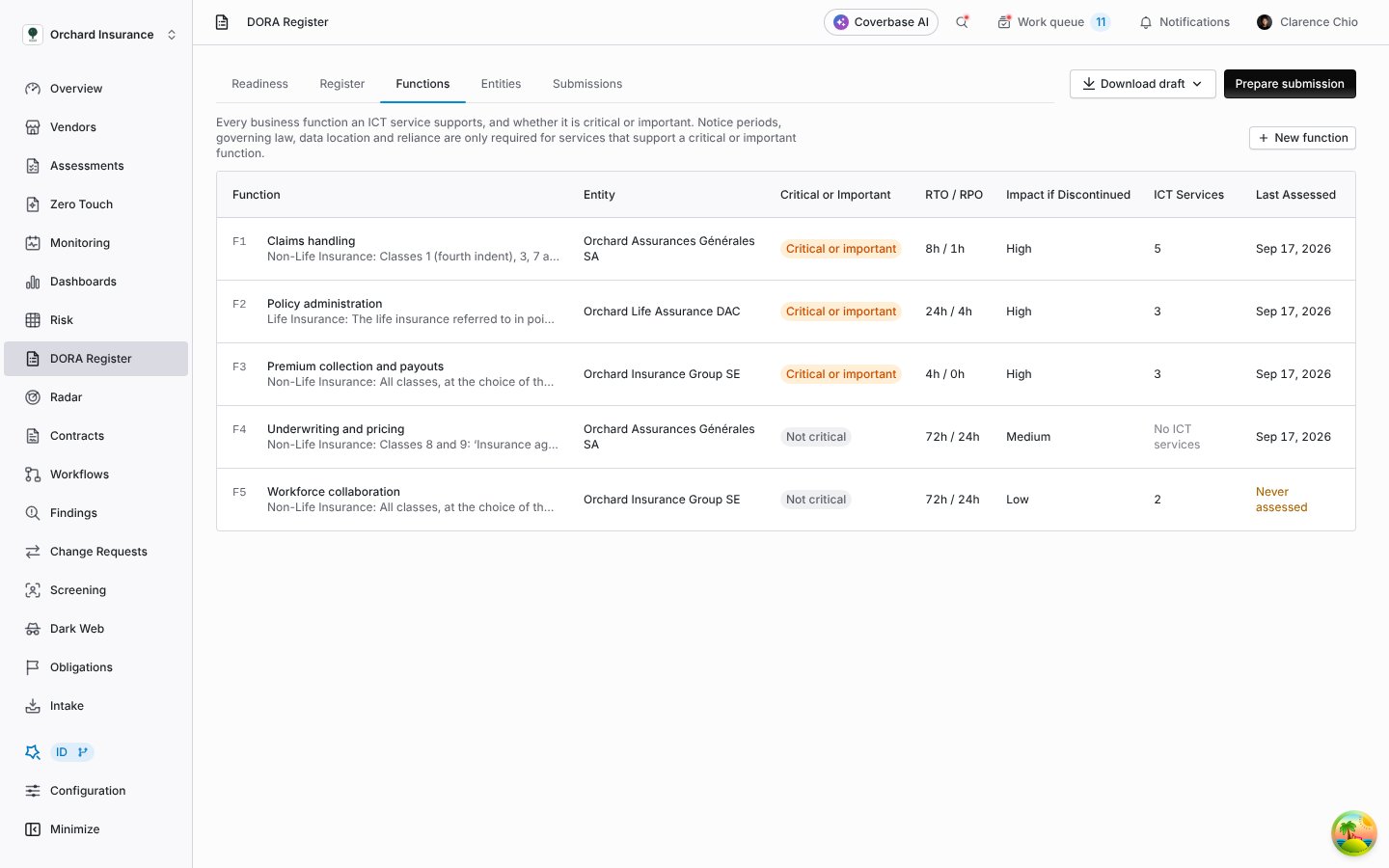Open the Radar target icon
1389x868 pixels.
pyautogui.click(x=33, y=397)
